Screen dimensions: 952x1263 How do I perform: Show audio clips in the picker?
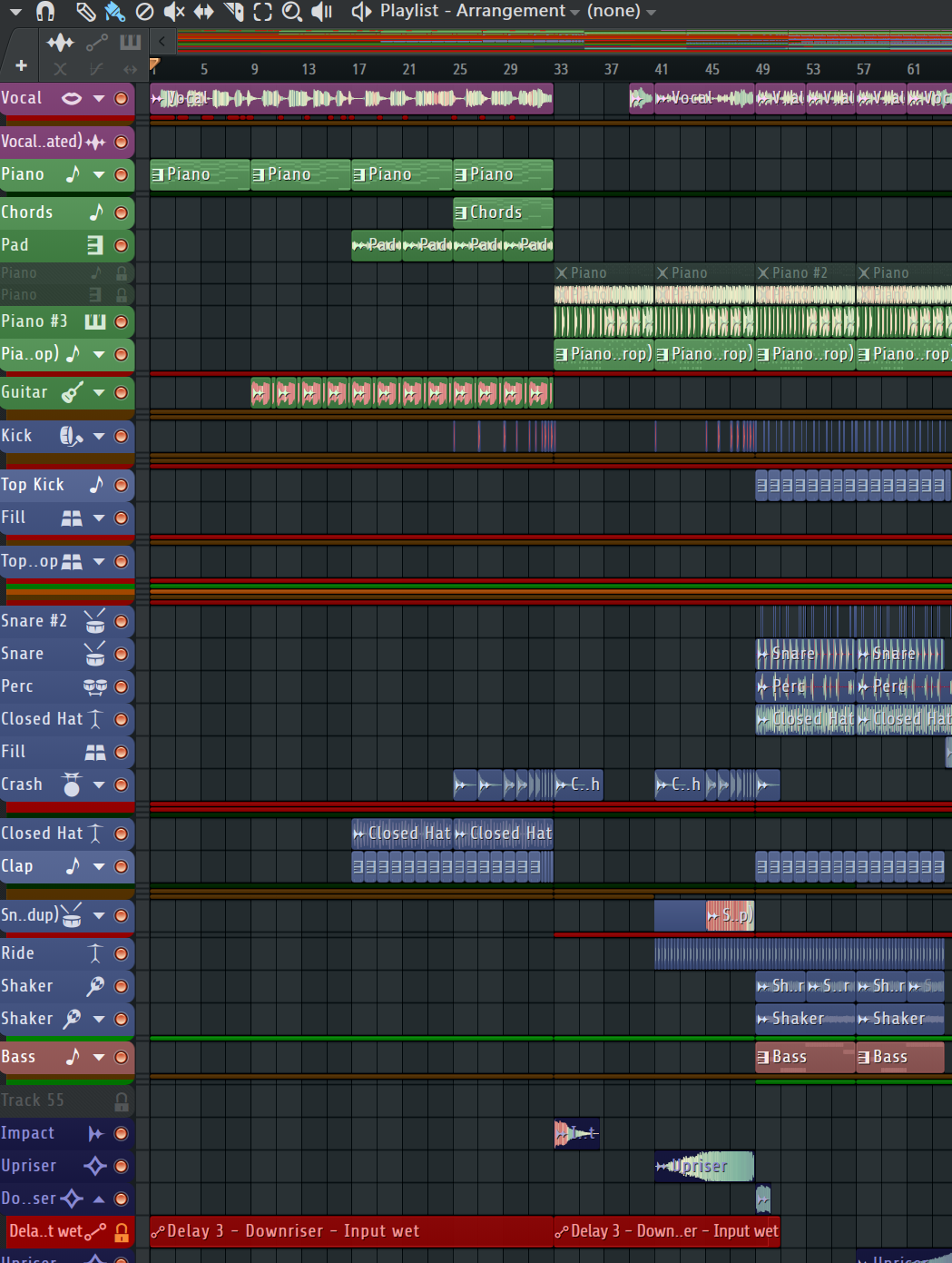(x=60, y=43)
